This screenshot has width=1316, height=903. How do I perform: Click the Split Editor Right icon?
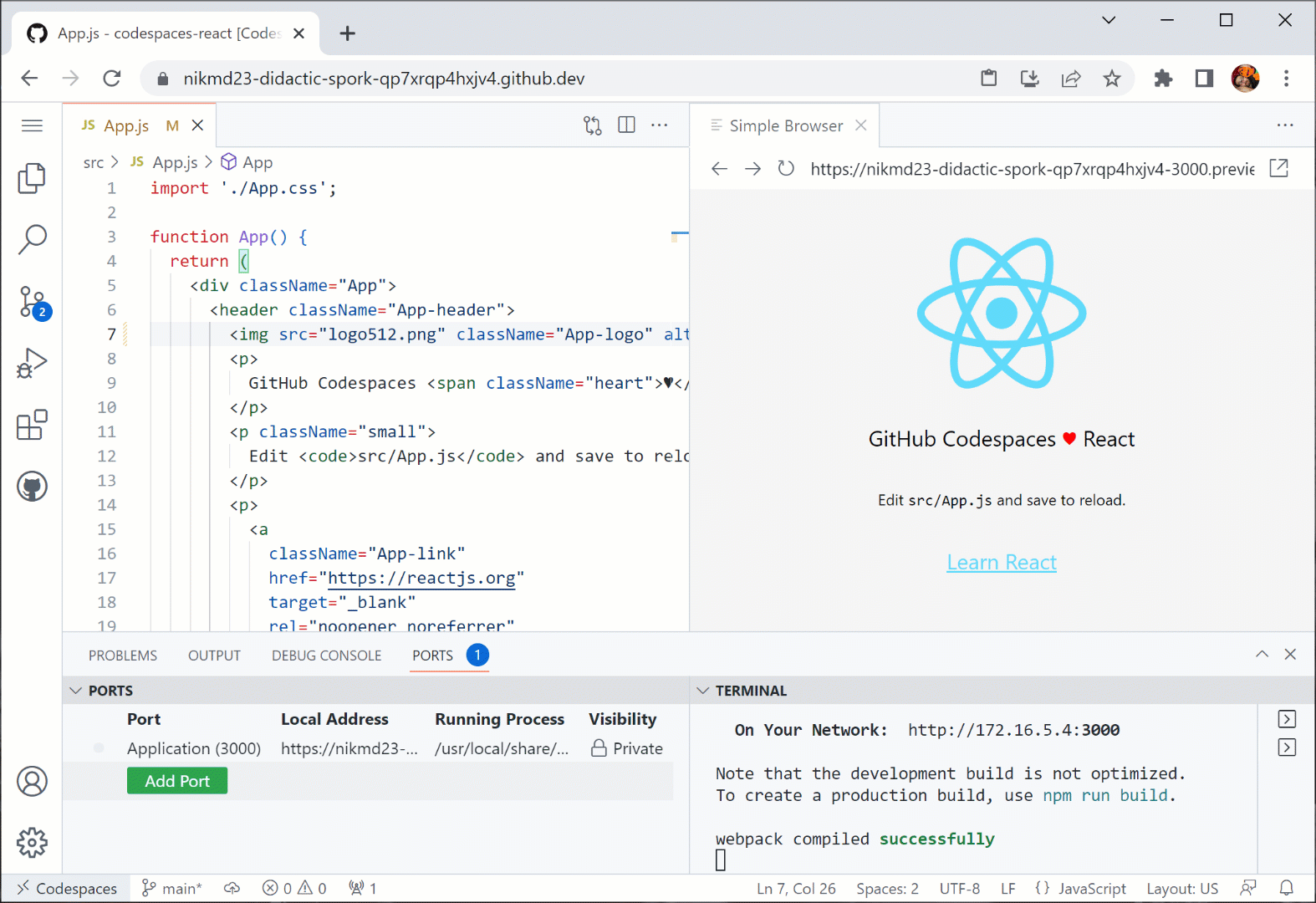(x=626, y=125)
